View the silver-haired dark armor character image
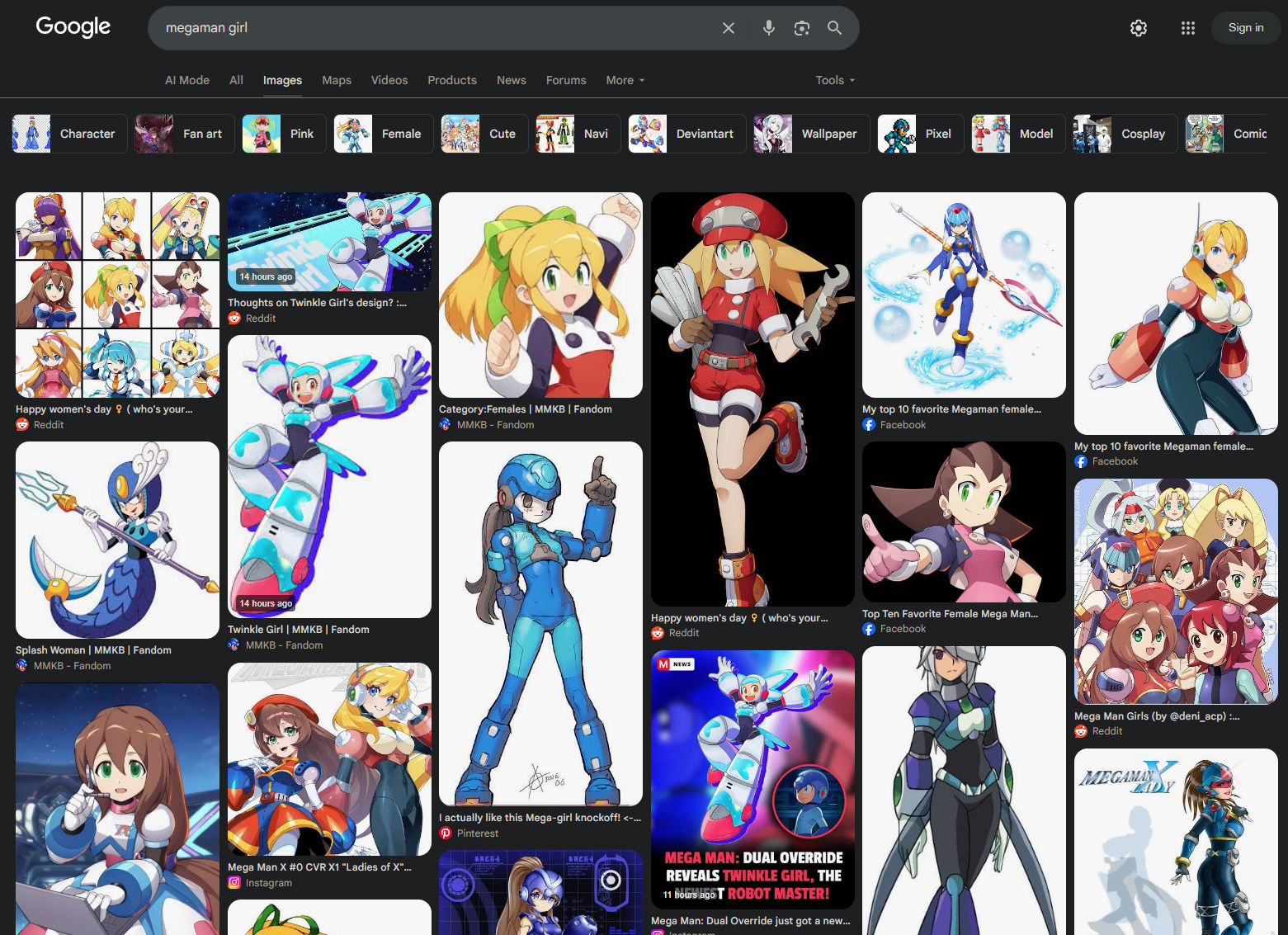The image size is (1288, 935). (964, 791)
